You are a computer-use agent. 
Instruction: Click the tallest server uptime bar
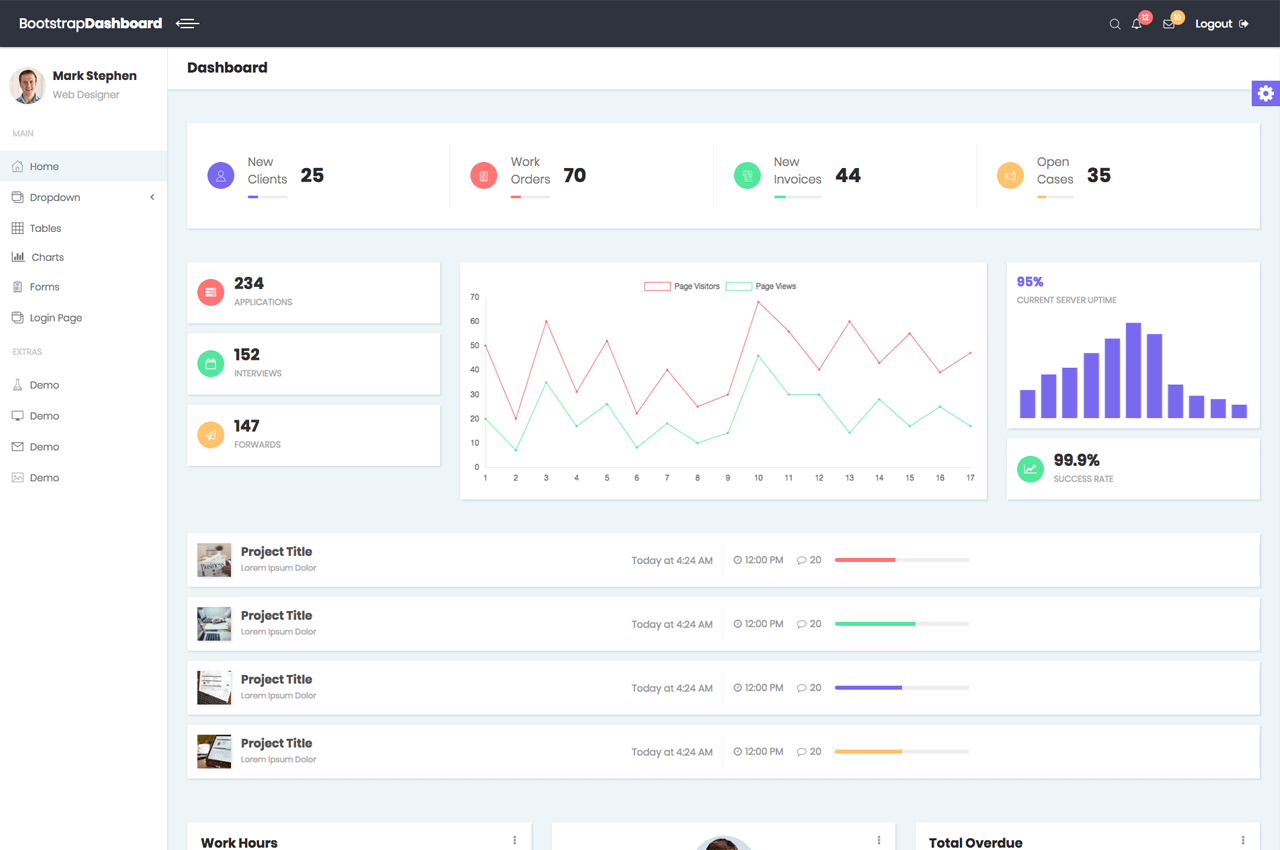click(x=1133, y=370)
